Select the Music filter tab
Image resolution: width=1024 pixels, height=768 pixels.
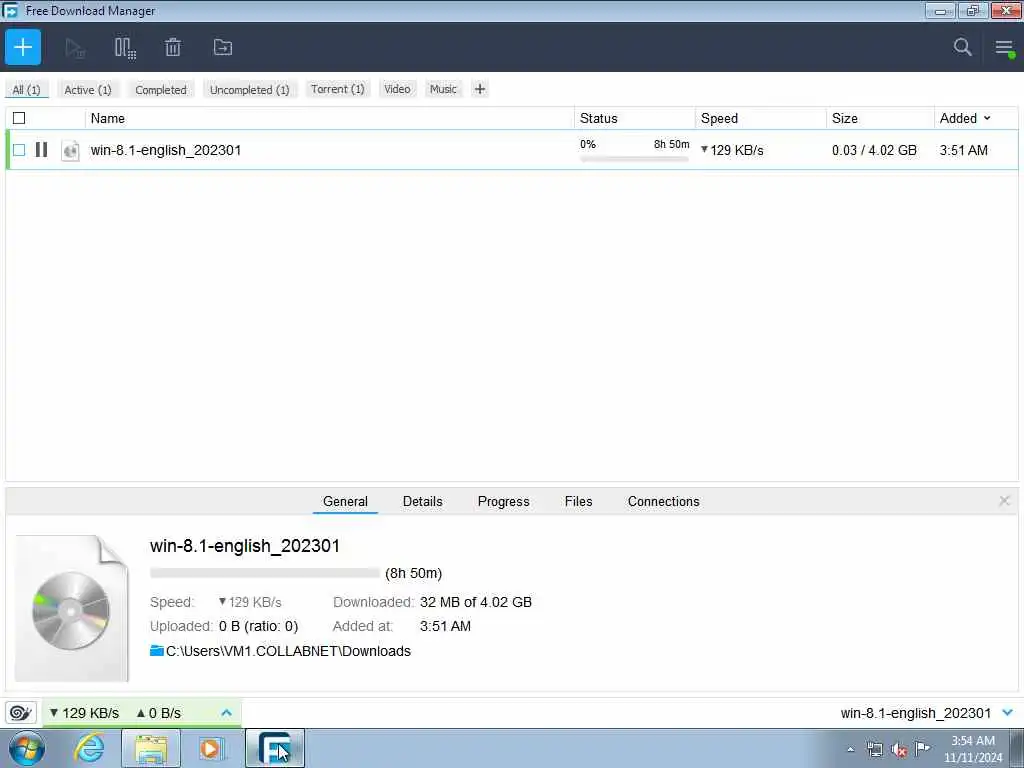(x=443, y=89)
